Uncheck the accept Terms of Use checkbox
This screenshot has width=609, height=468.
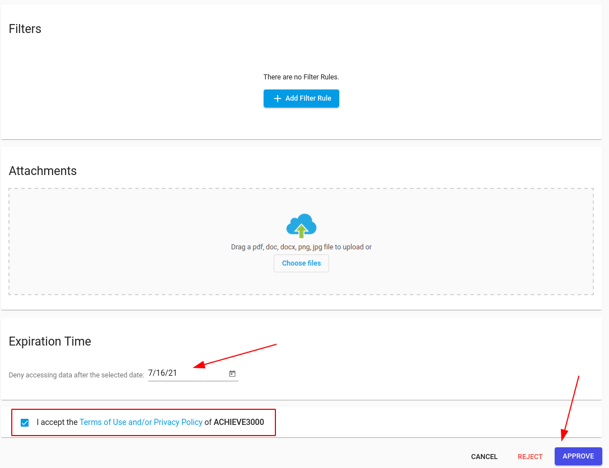pyautogui.click(x=24, y=423)
